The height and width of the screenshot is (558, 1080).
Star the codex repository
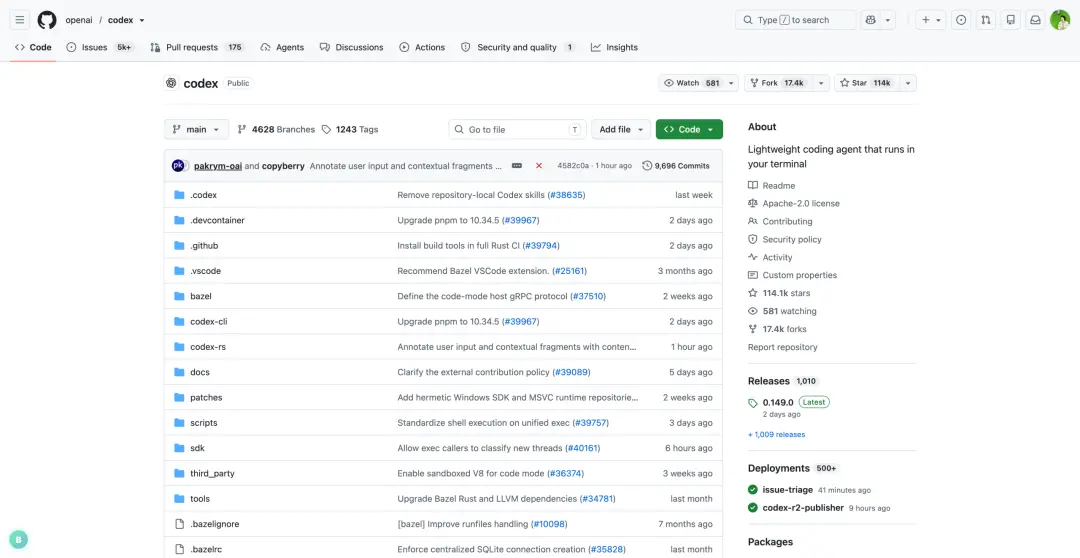[x=866, y=83]
